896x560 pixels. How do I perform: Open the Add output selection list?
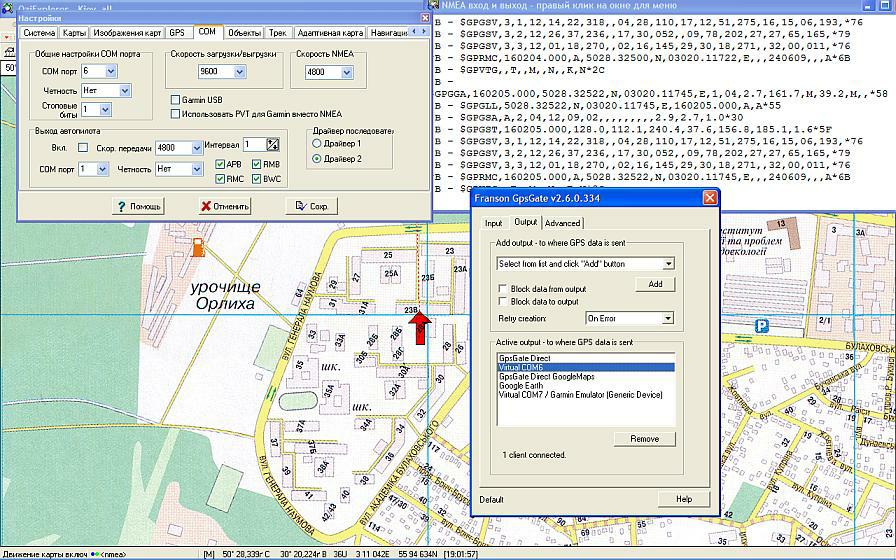pos(668,264)
